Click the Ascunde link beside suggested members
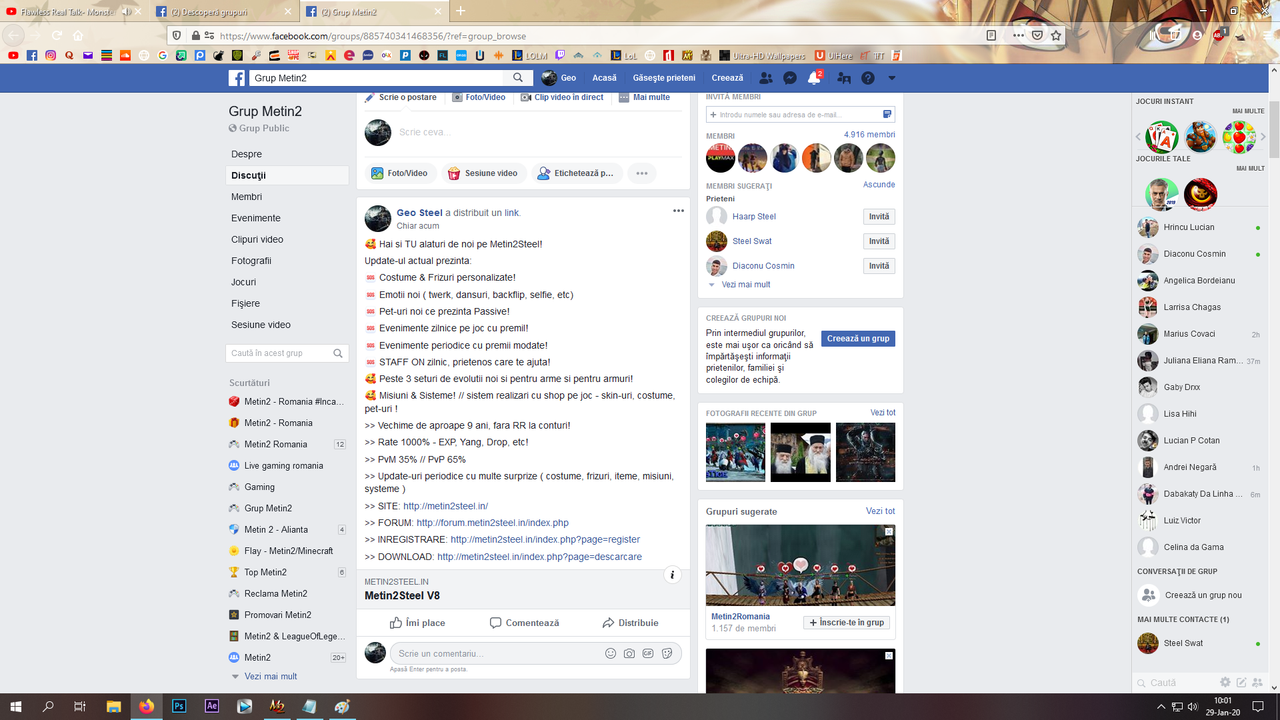 coord(879,185)
